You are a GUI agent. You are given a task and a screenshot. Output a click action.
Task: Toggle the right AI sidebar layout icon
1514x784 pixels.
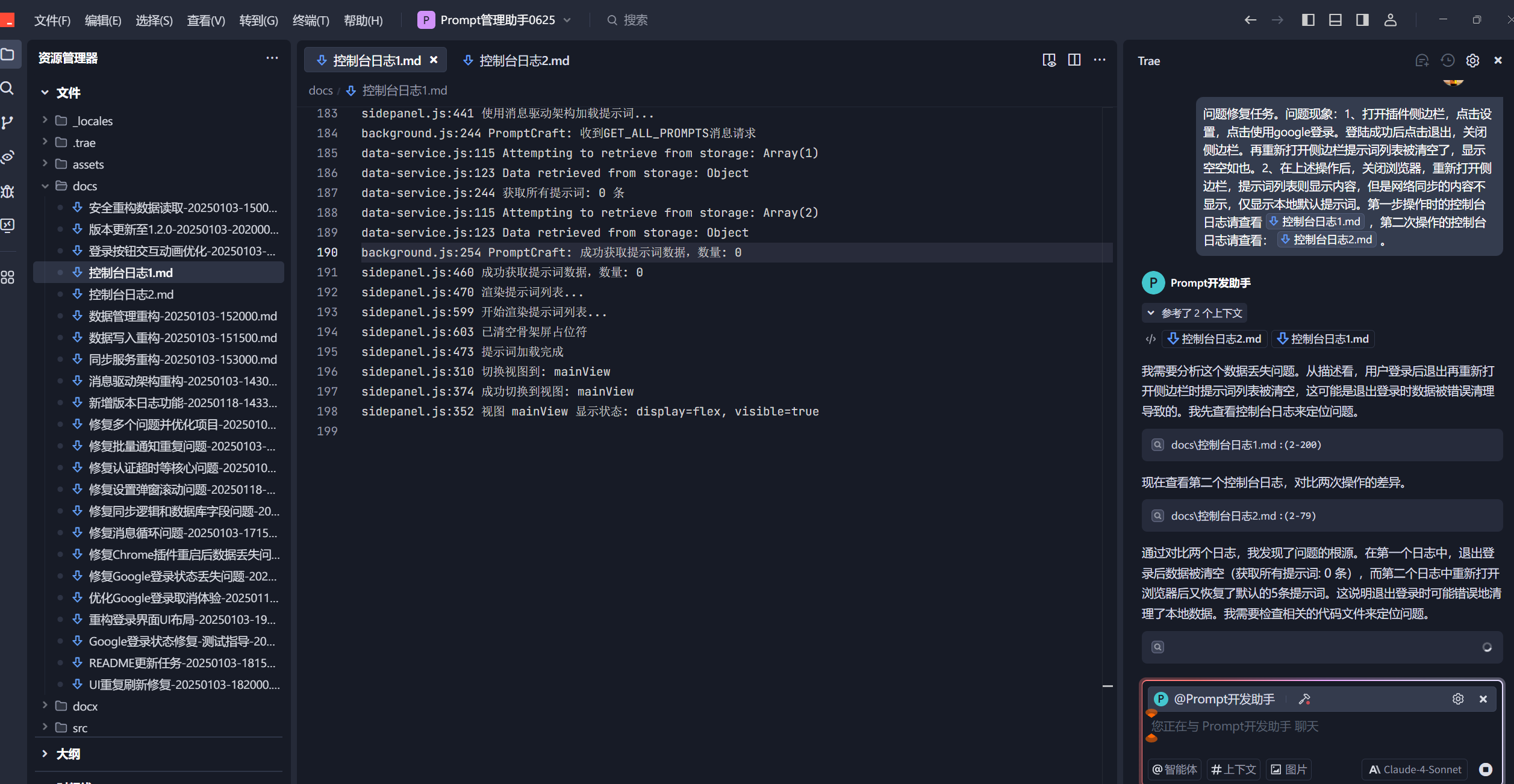1362,20
